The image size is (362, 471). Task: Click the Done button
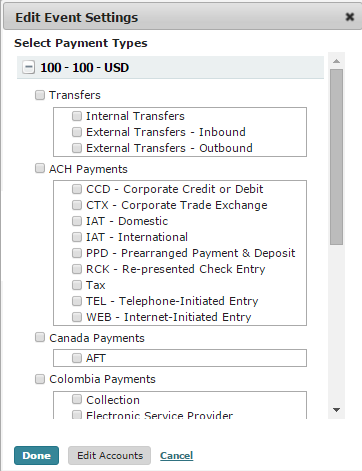[36, 455]
